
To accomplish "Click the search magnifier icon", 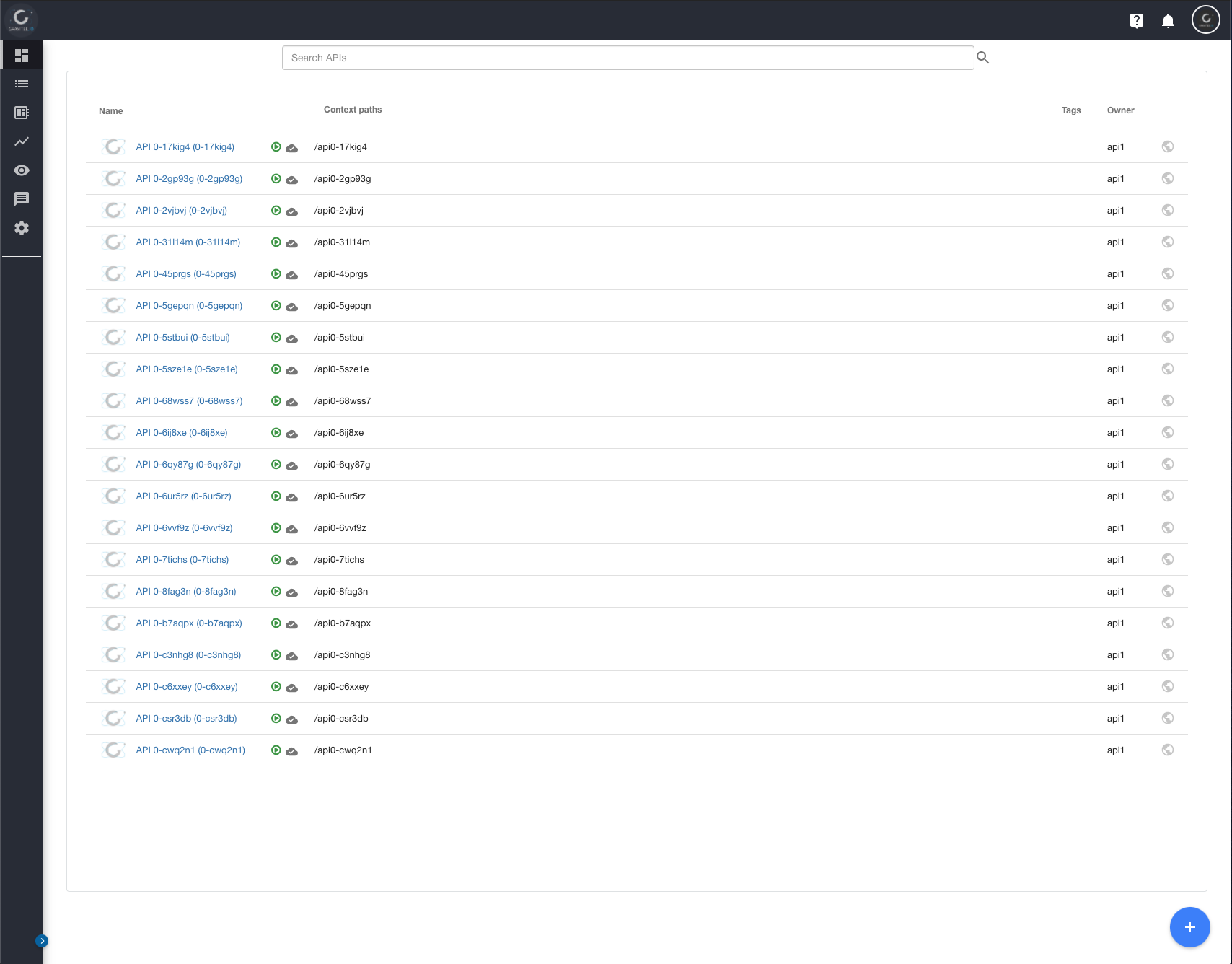I will click(982, 57).
